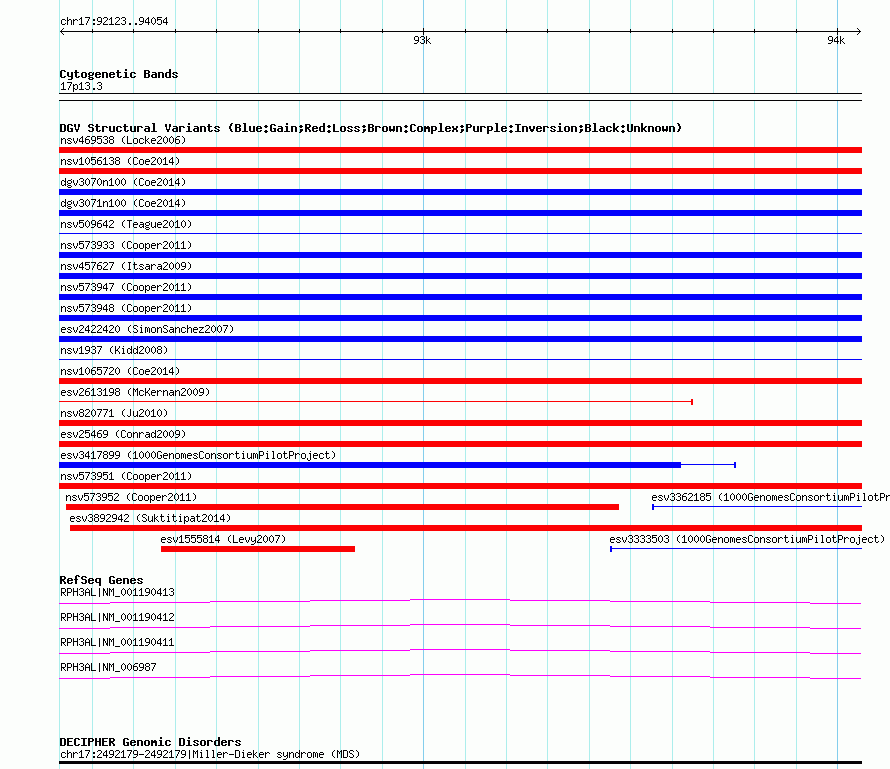Open esv3892942 (Suktitipat2014) variant entry
Viewport: 890px width, 769px height.
150,518
